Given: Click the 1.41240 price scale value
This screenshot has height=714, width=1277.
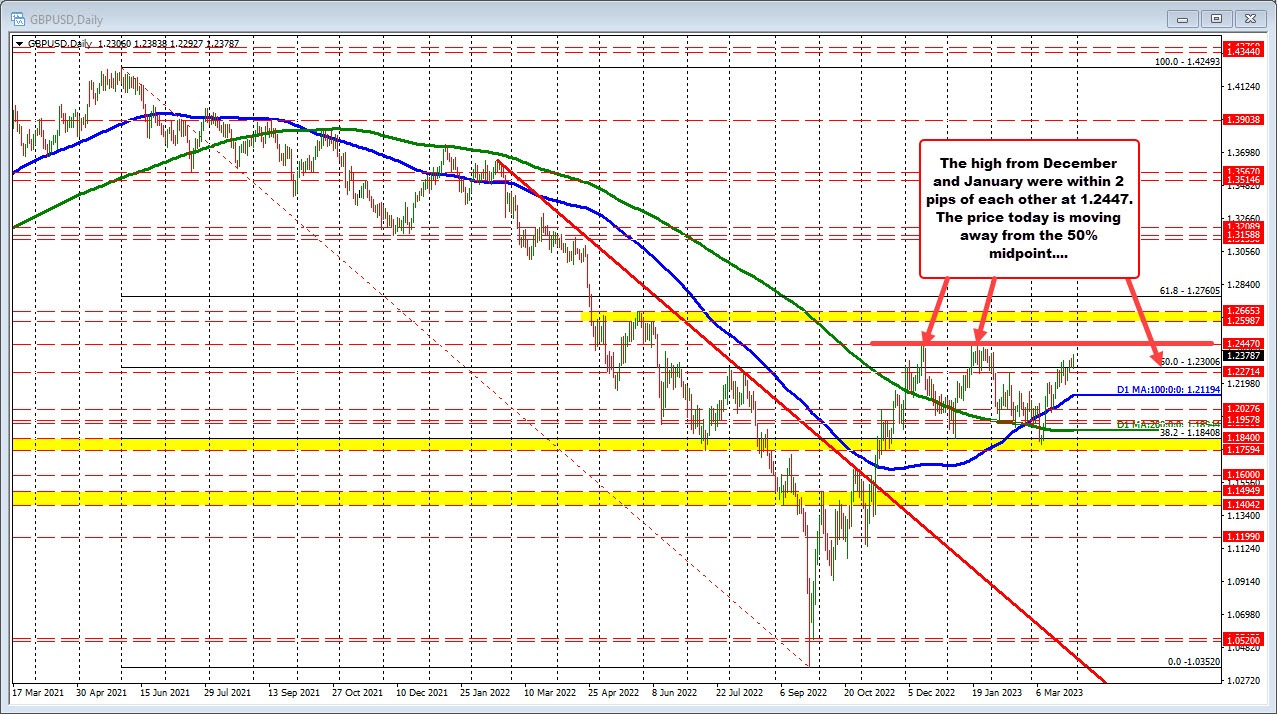Looking at the screenshot, I should tap(1245, 87).
